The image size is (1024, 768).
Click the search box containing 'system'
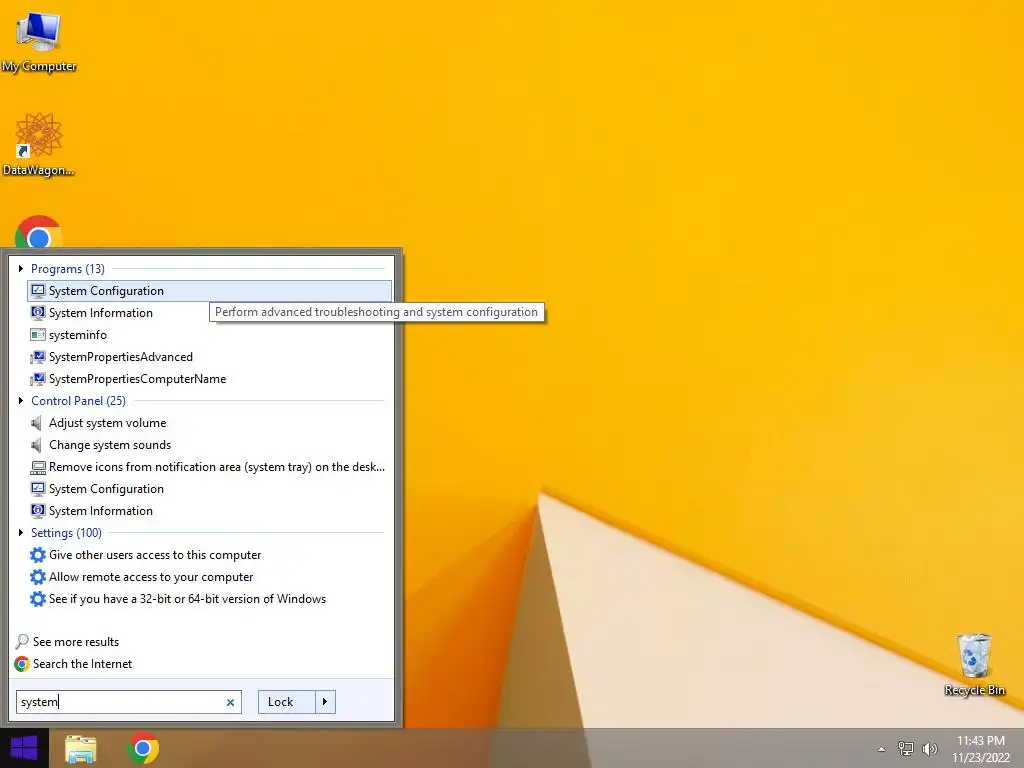129,702
